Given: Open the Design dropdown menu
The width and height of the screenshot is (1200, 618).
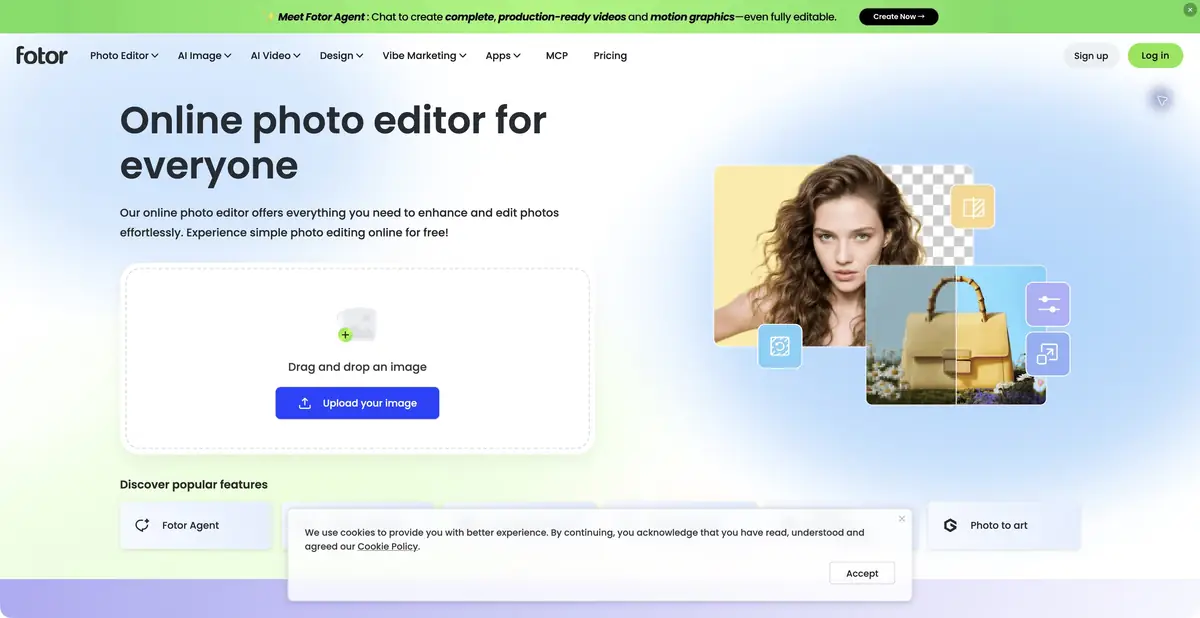Looking at the screenshot, I should click(x=342, y=56).
